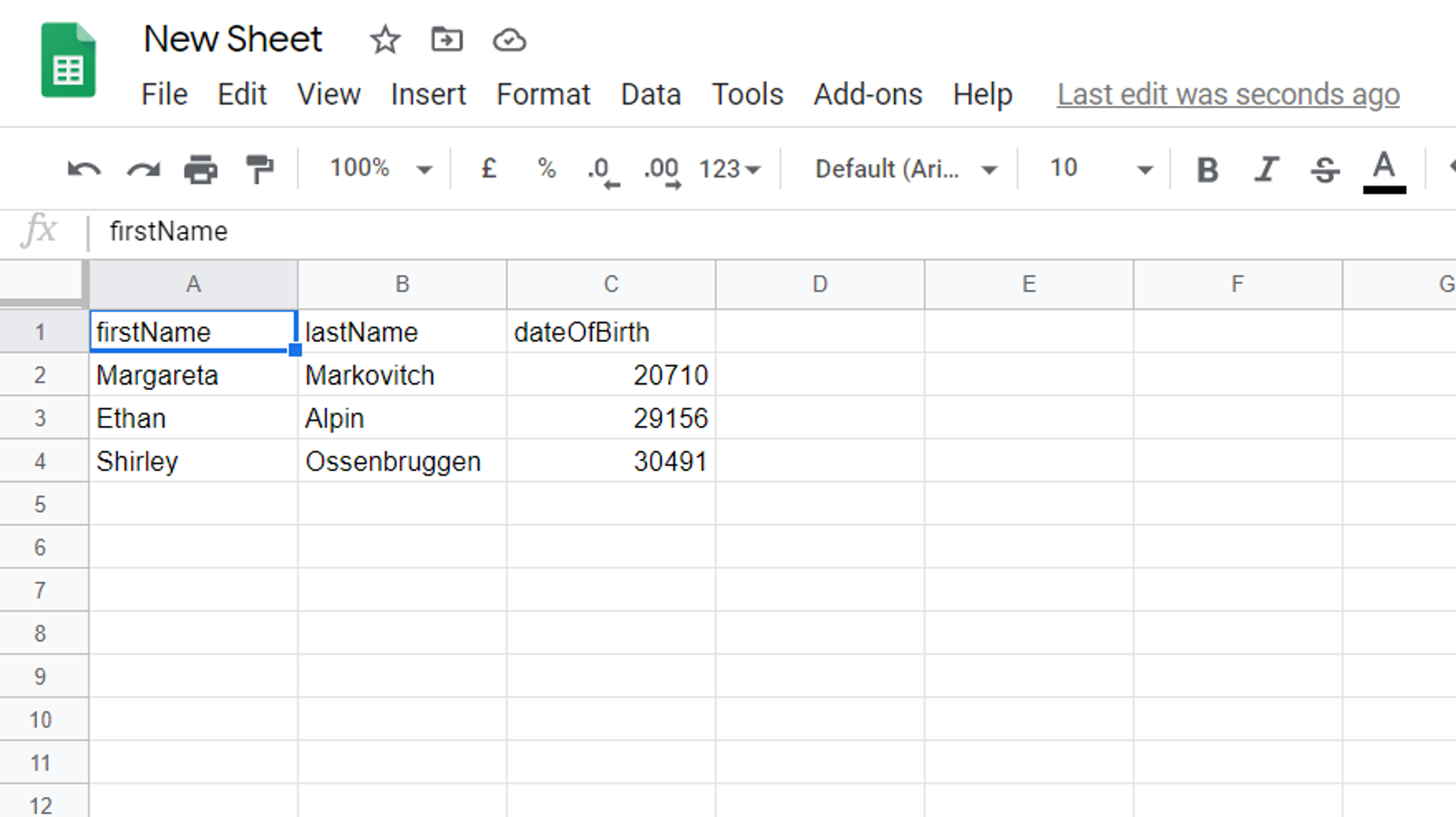Toggle italic formatting
This screenshot has width=1456, height=817.
click(x=1266, y=169)
